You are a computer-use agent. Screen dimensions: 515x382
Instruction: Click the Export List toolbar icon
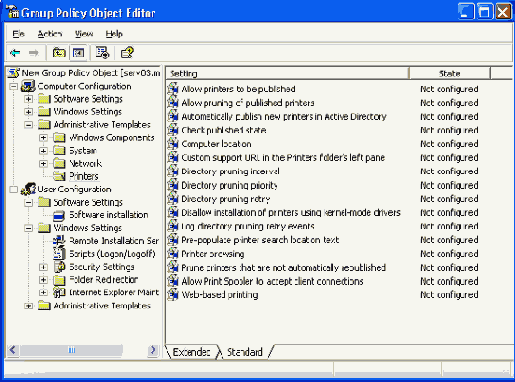[102, 53]
